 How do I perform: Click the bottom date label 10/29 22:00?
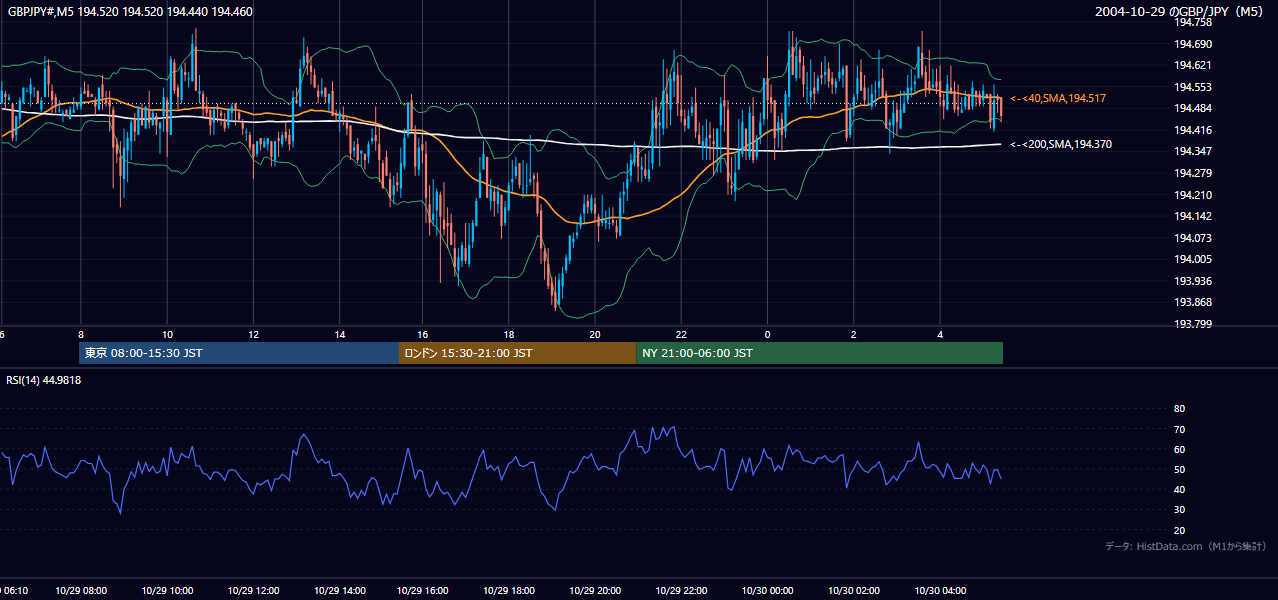[x=682, y=591]
